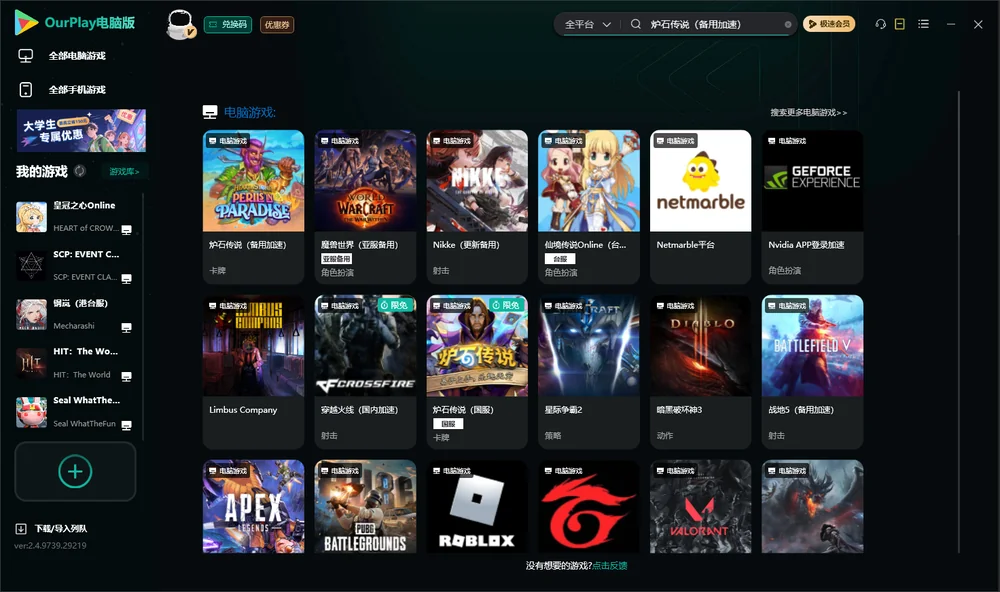
Task: Open the 大学生专属优惠 promotional banner
Action: click(81, 130)
